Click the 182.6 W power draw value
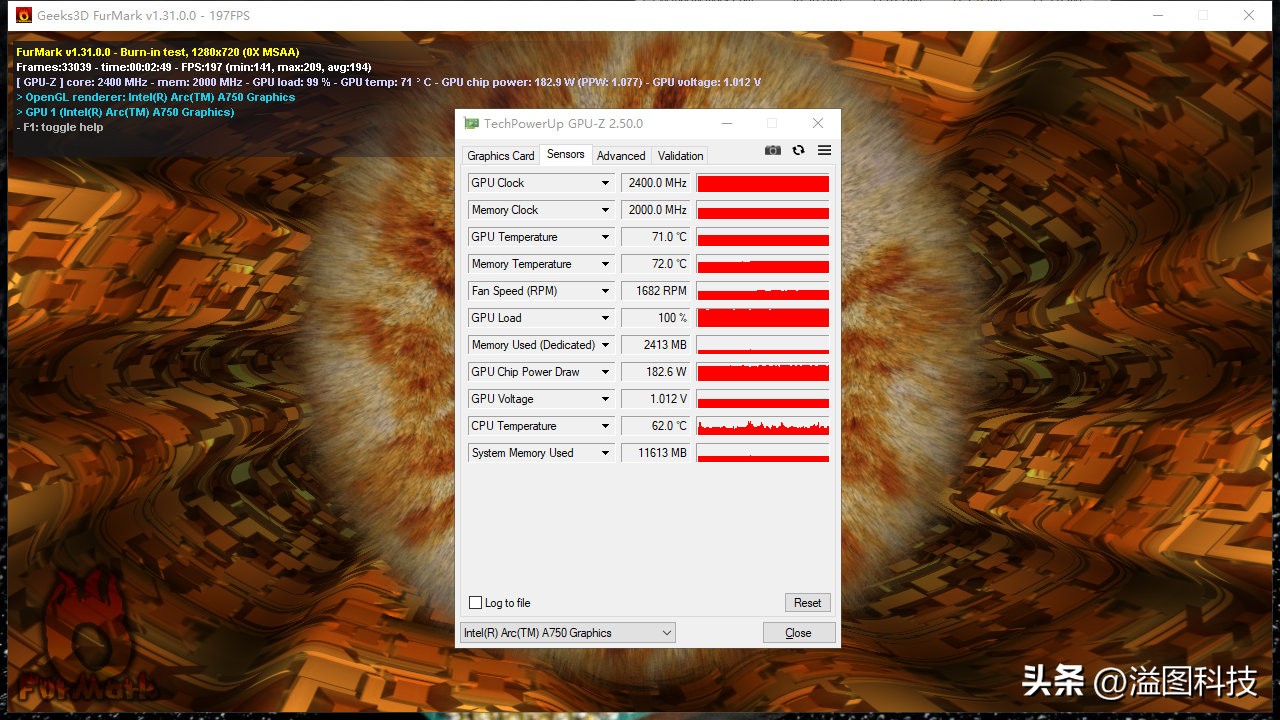This screenshot has width=1280, height=720. (x=656, y=372)
